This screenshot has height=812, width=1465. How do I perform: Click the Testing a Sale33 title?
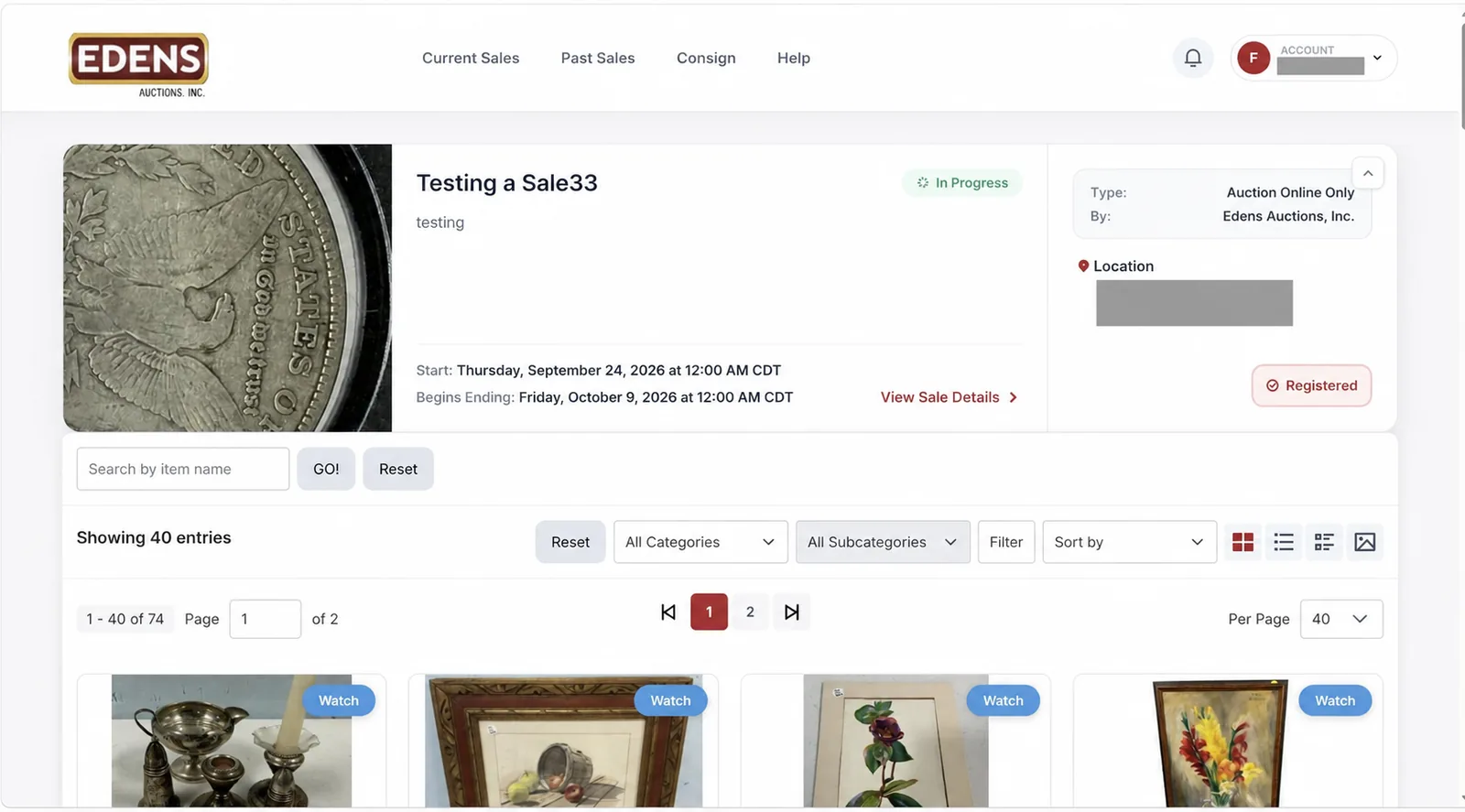coord(506,183)
